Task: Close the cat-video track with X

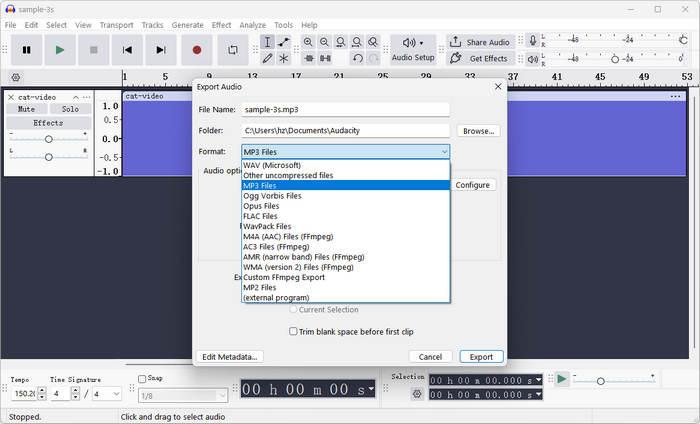Action: point(11,97)
